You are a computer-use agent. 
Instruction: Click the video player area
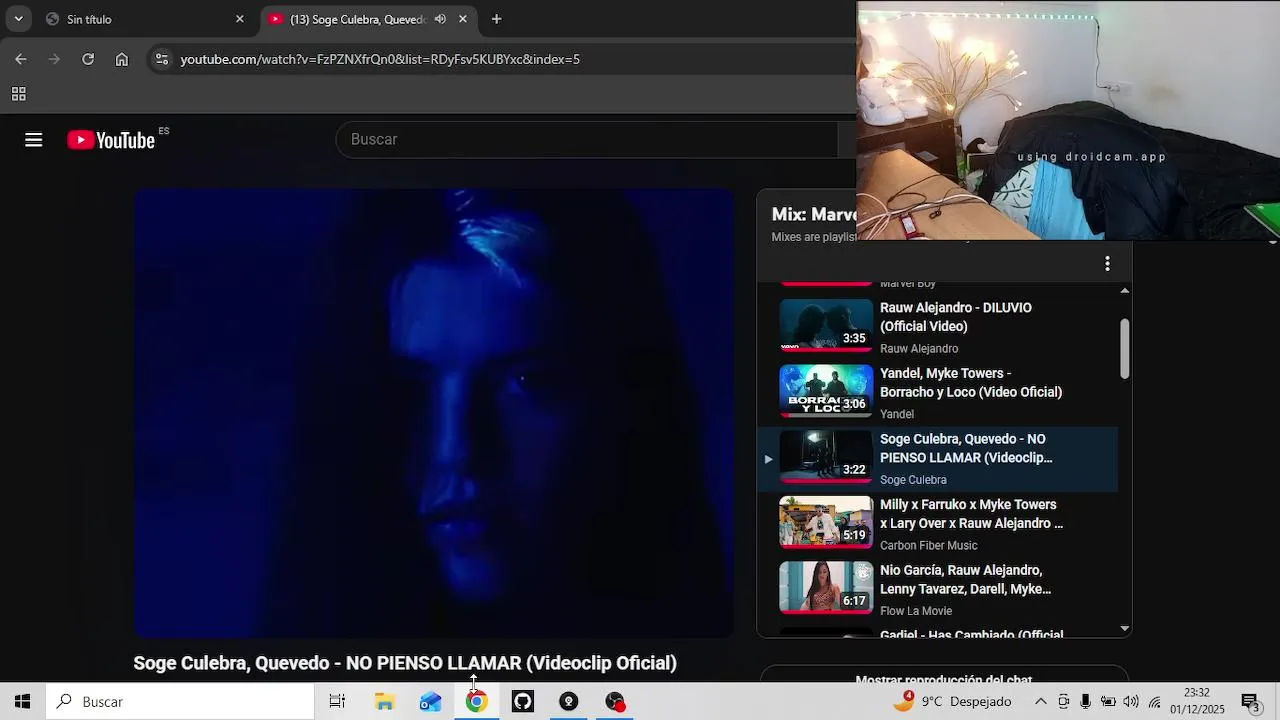[x=434, y=413]
